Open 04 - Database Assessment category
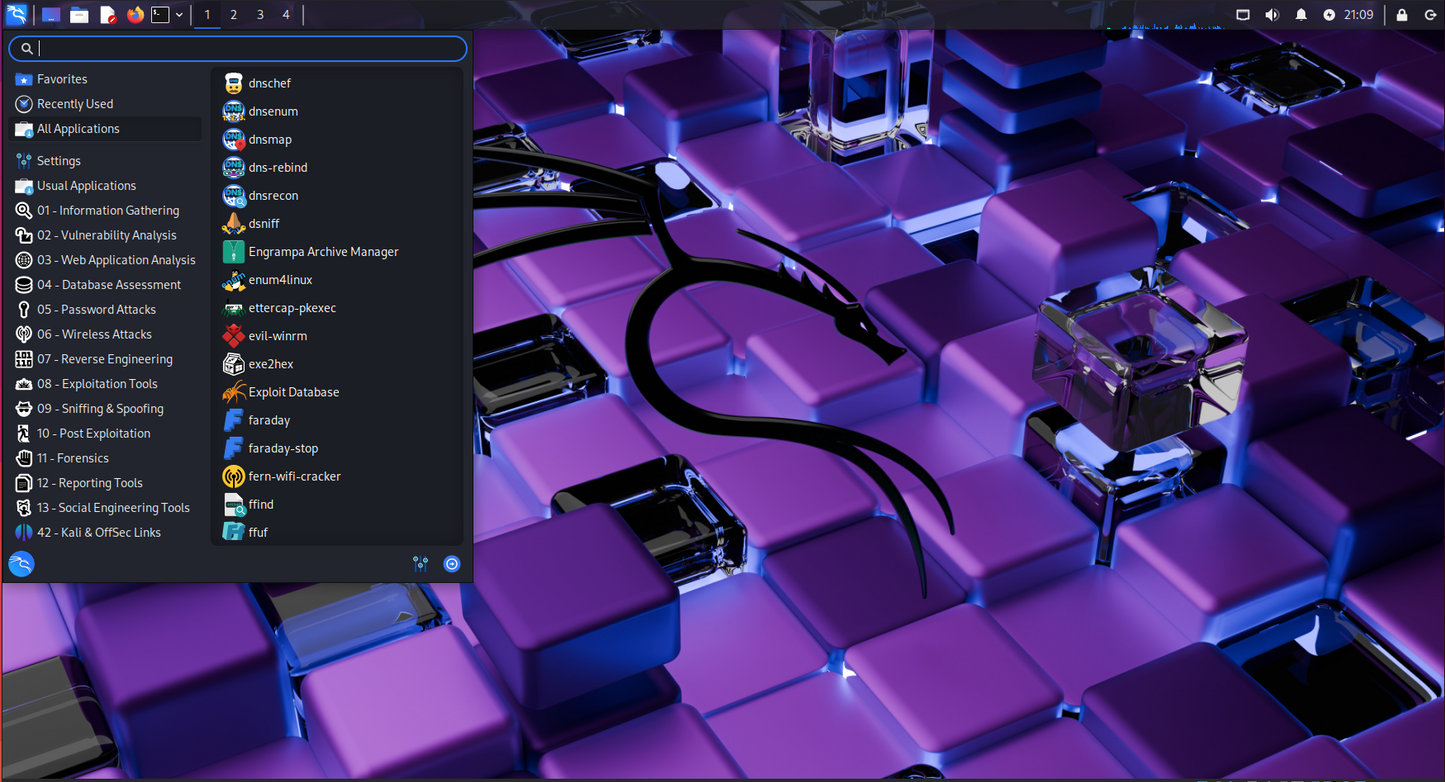Screen dimensions: 1445x782 point(105,285)
